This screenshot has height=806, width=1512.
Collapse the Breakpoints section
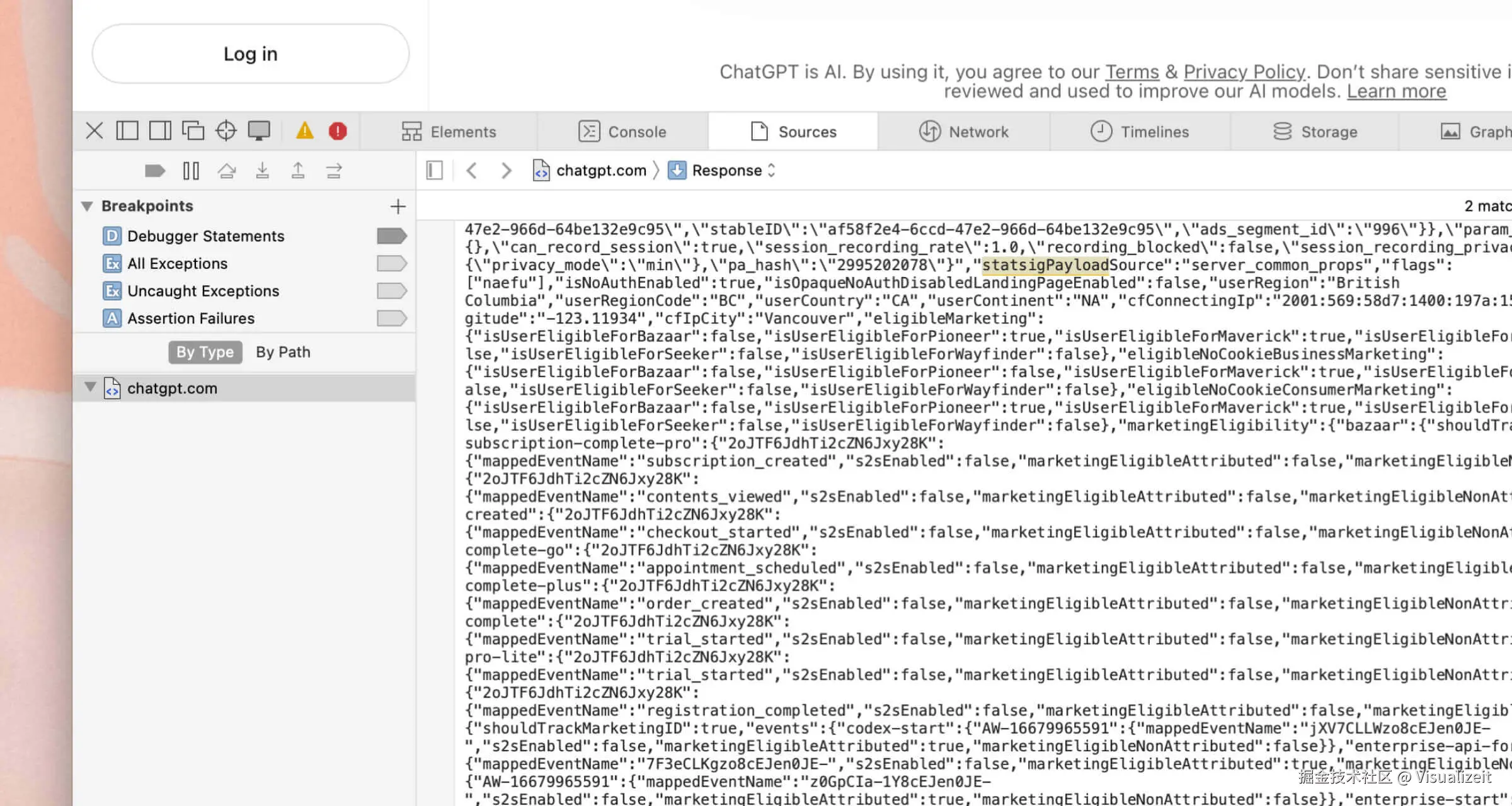tap(88, 207)
